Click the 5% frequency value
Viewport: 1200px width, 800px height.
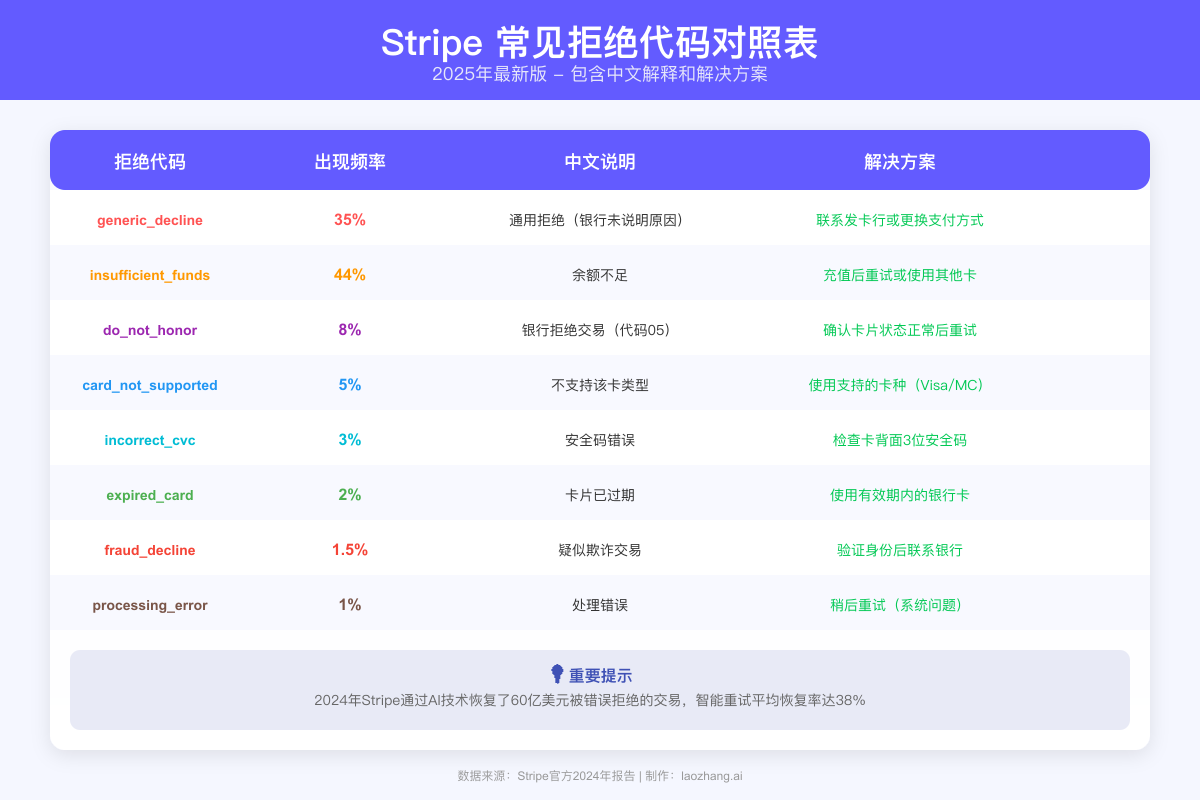point(350,385)
